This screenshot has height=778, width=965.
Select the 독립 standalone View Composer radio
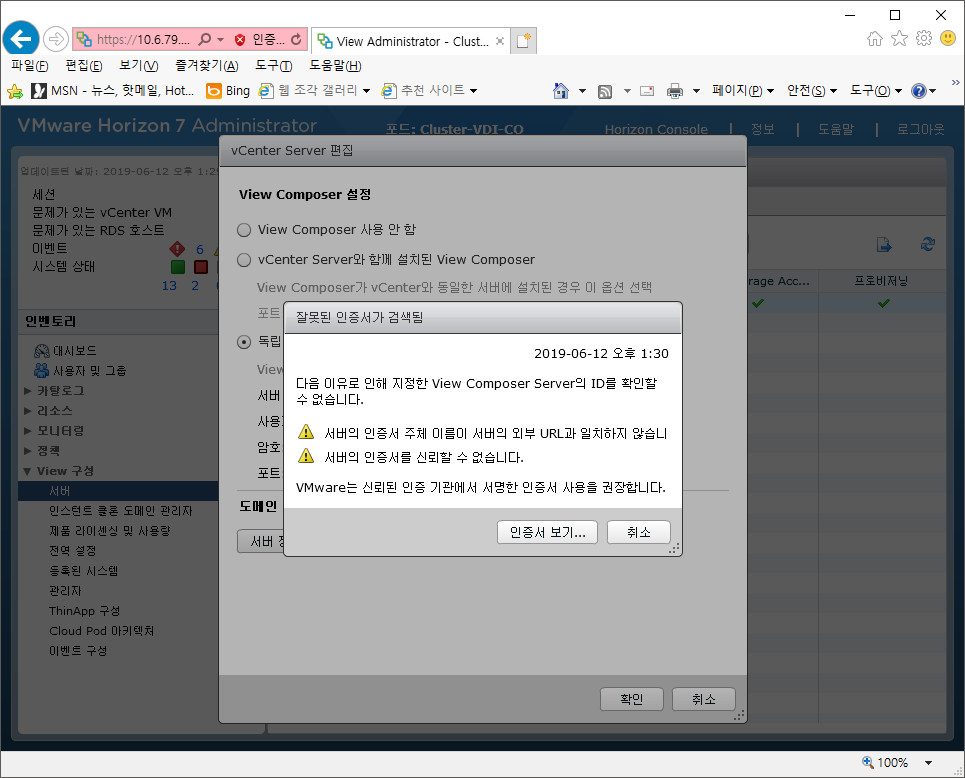coord(244,342)
